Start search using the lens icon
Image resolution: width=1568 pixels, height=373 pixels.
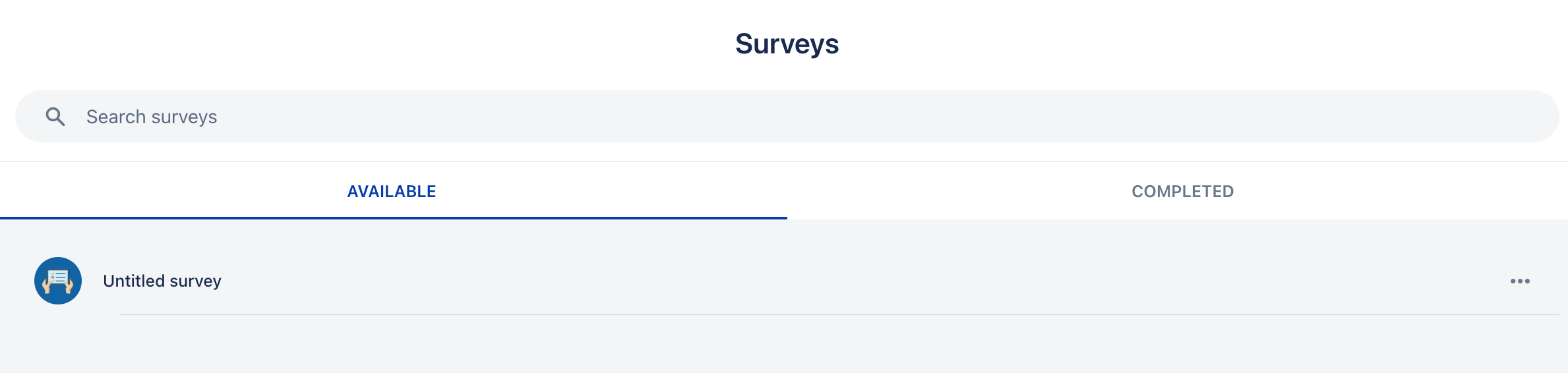point(55,117)
